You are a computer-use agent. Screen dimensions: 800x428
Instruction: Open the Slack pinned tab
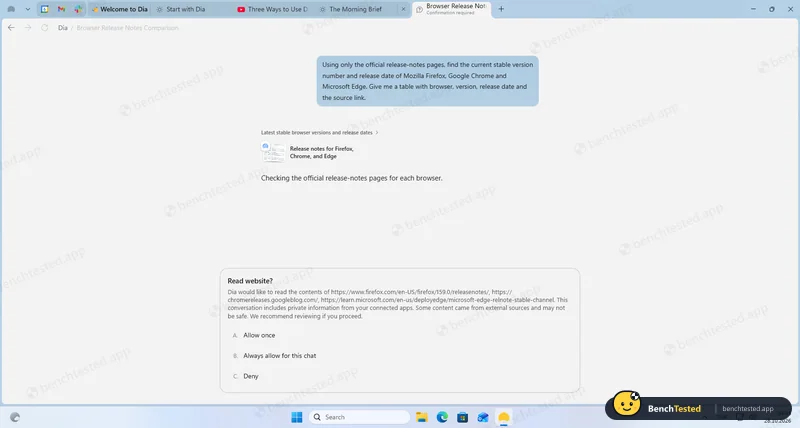(78, 9)
